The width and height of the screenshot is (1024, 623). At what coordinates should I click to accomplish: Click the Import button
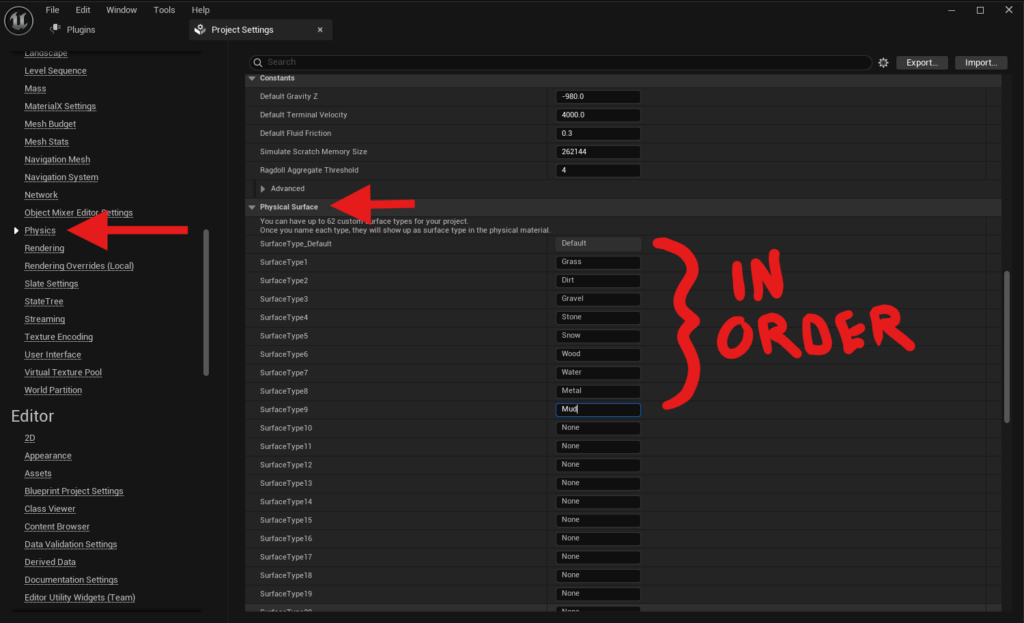(x=980, y=62)
